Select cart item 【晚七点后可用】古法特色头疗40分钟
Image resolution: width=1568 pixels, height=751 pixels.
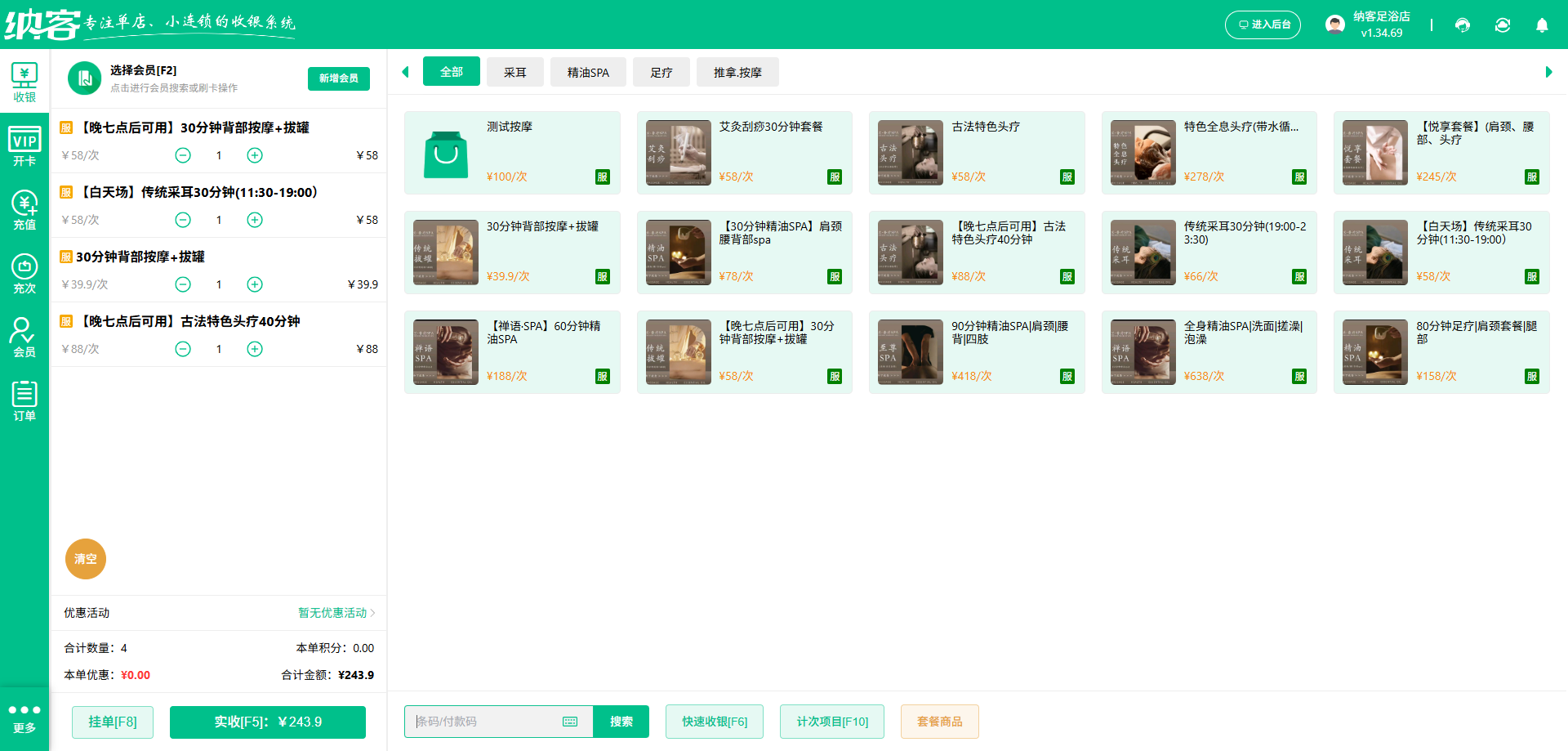[x=218, y=334]
